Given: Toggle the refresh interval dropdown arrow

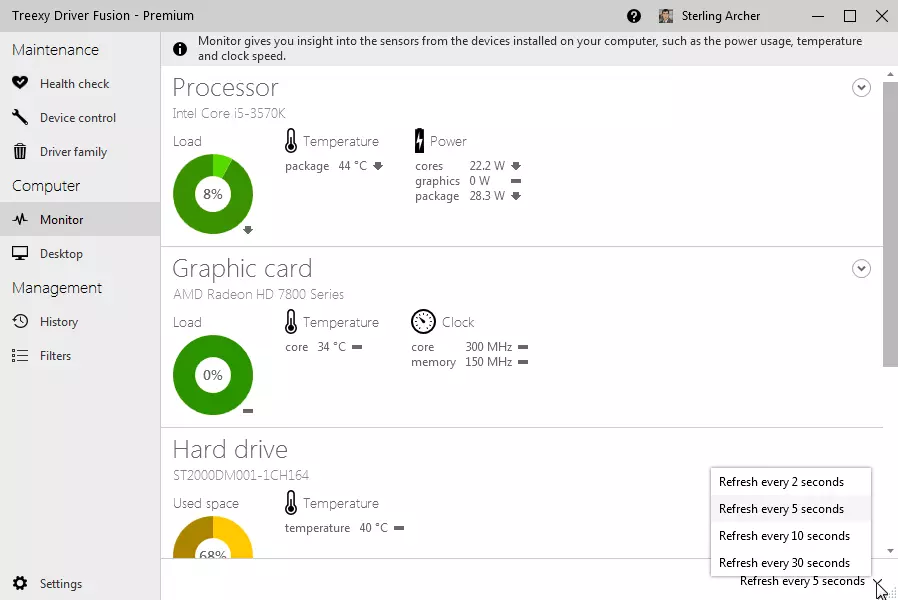Looking at the screenshot, I should click(877, 582).
